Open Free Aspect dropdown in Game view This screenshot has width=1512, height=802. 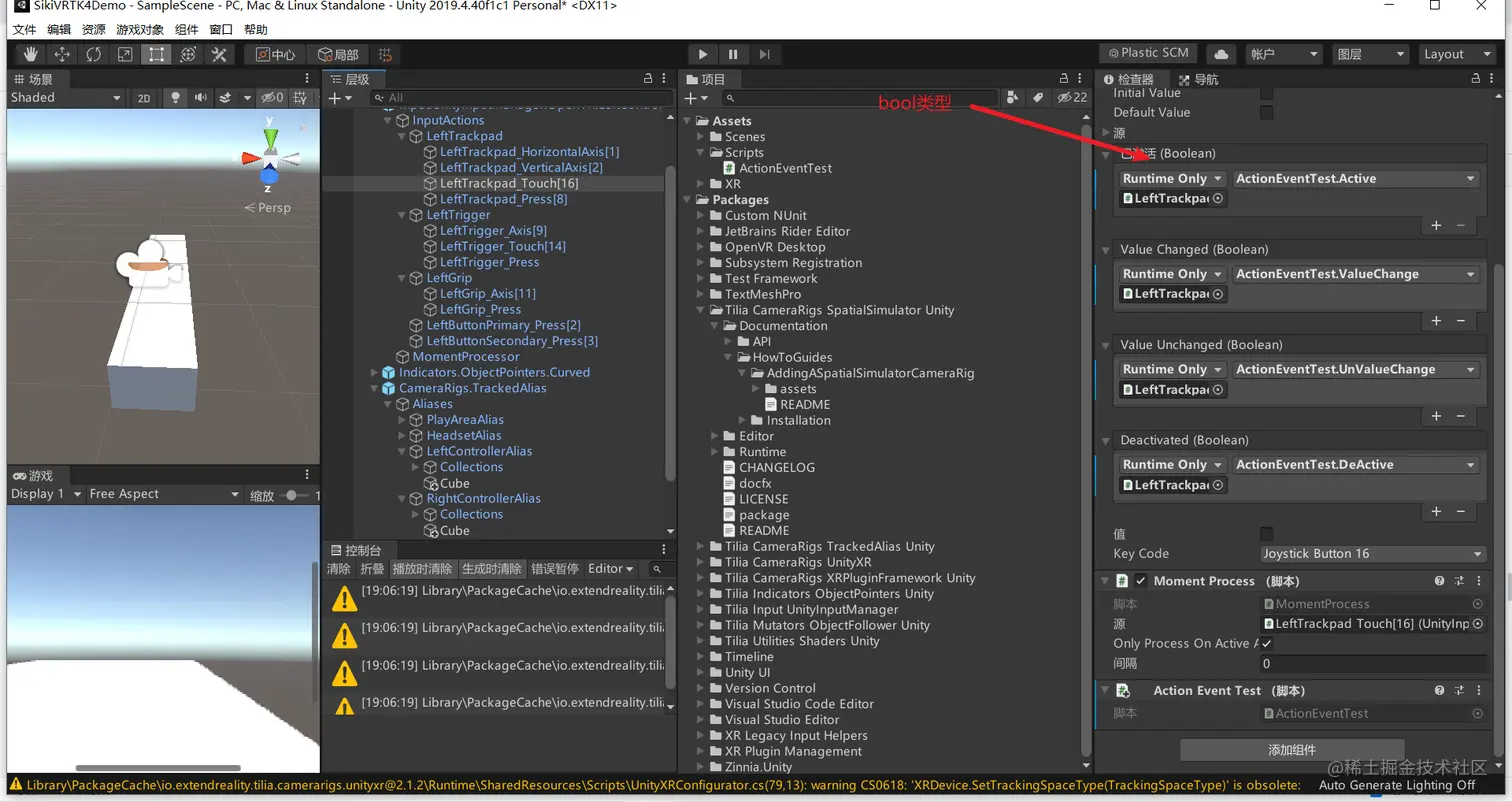164,494
